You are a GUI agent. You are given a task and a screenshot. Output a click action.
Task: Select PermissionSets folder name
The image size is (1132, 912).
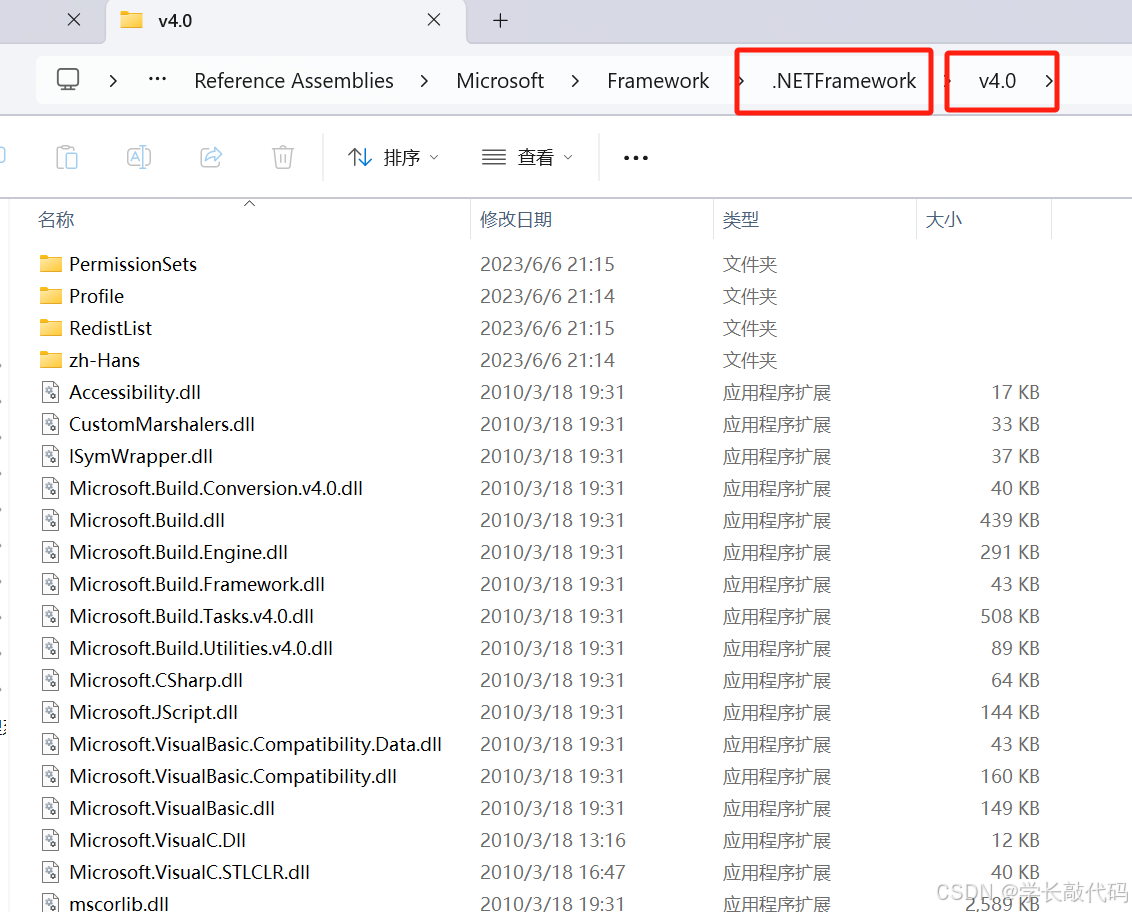pos(133,264)
